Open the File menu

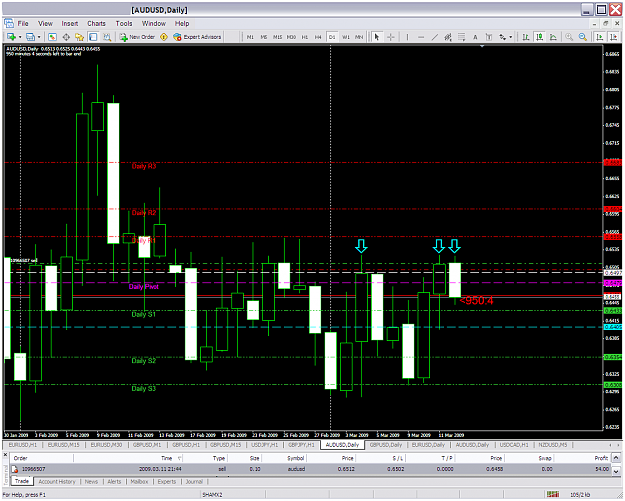23,24
